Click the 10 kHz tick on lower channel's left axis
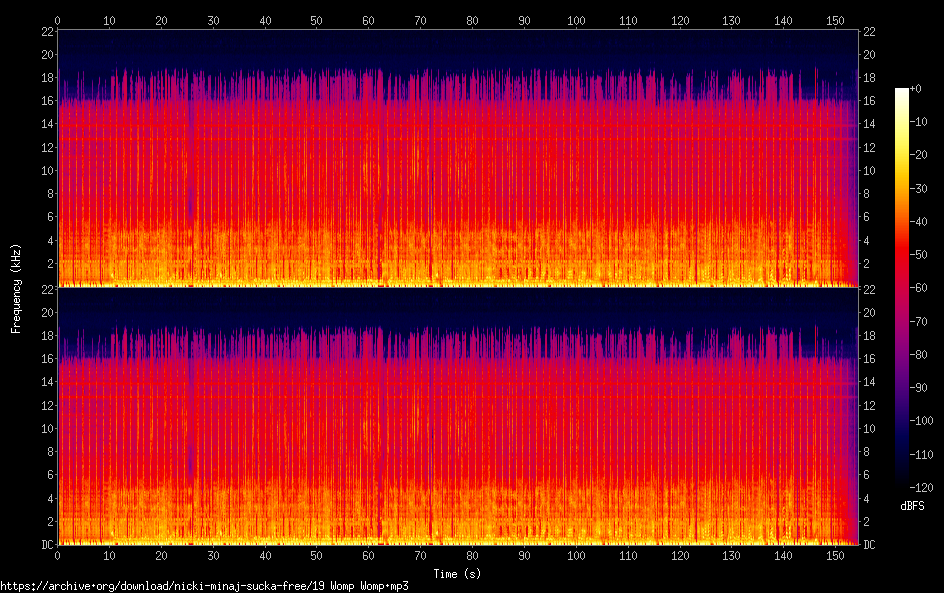This screenshot has width=944, height=593. 45,428
